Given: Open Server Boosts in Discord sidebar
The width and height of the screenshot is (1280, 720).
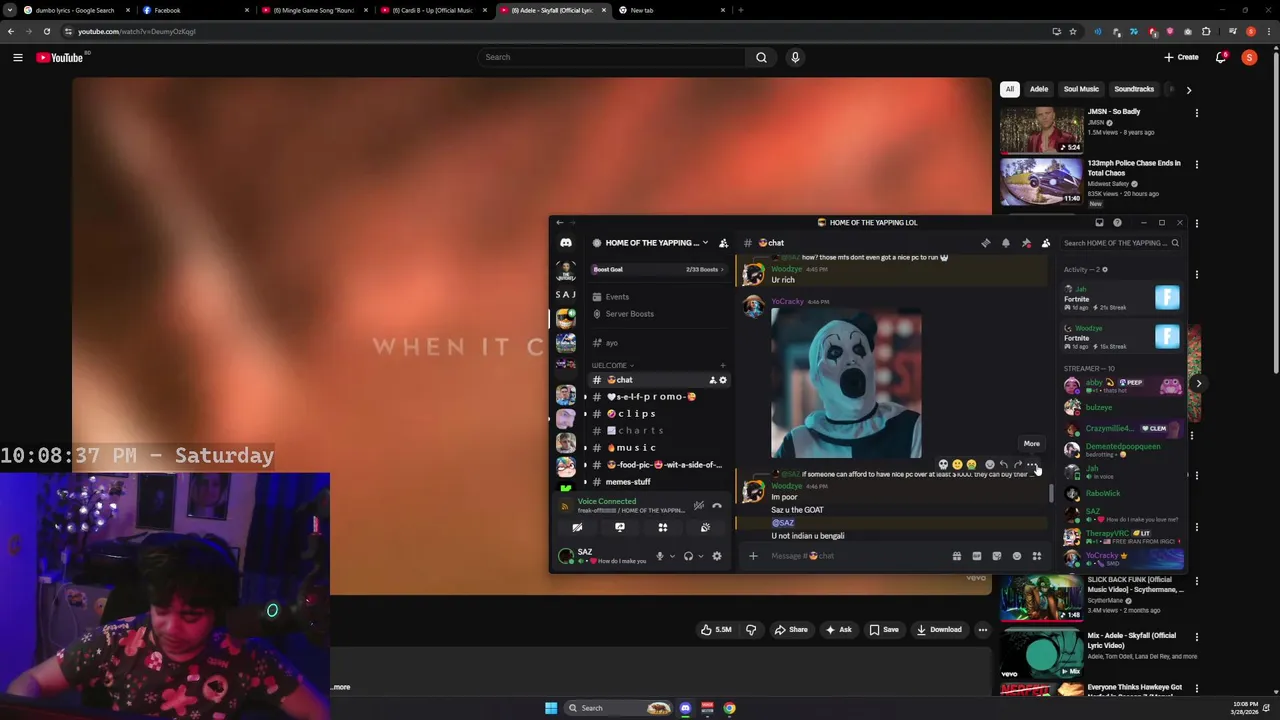Looking at the screenshot, I should pyautogui.click(x=659, y=314).
